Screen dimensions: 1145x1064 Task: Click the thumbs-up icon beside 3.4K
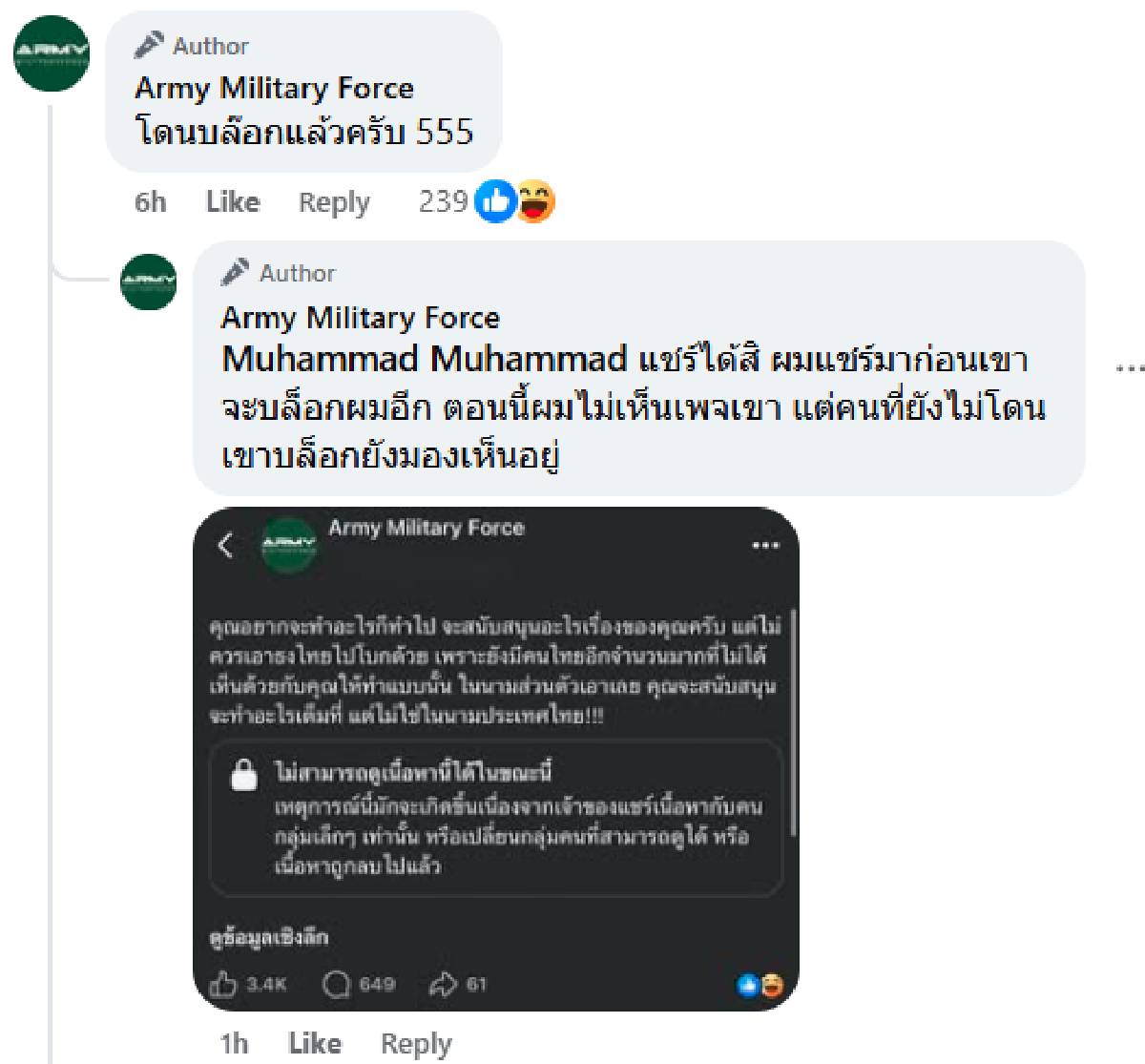pyautogui.click(x=222, y=984)
